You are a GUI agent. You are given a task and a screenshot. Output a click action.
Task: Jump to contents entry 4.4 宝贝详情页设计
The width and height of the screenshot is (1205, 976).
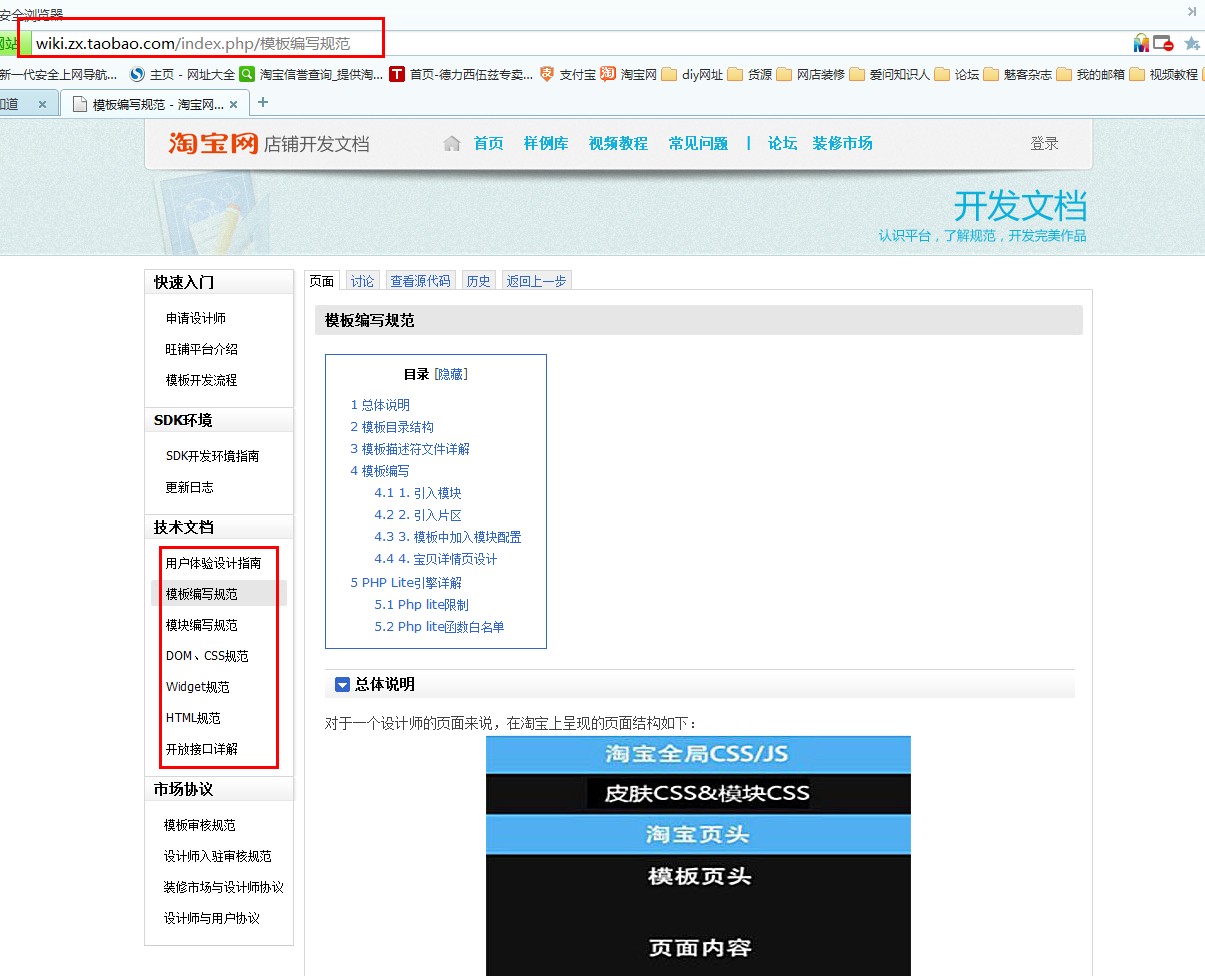point(436,559)
